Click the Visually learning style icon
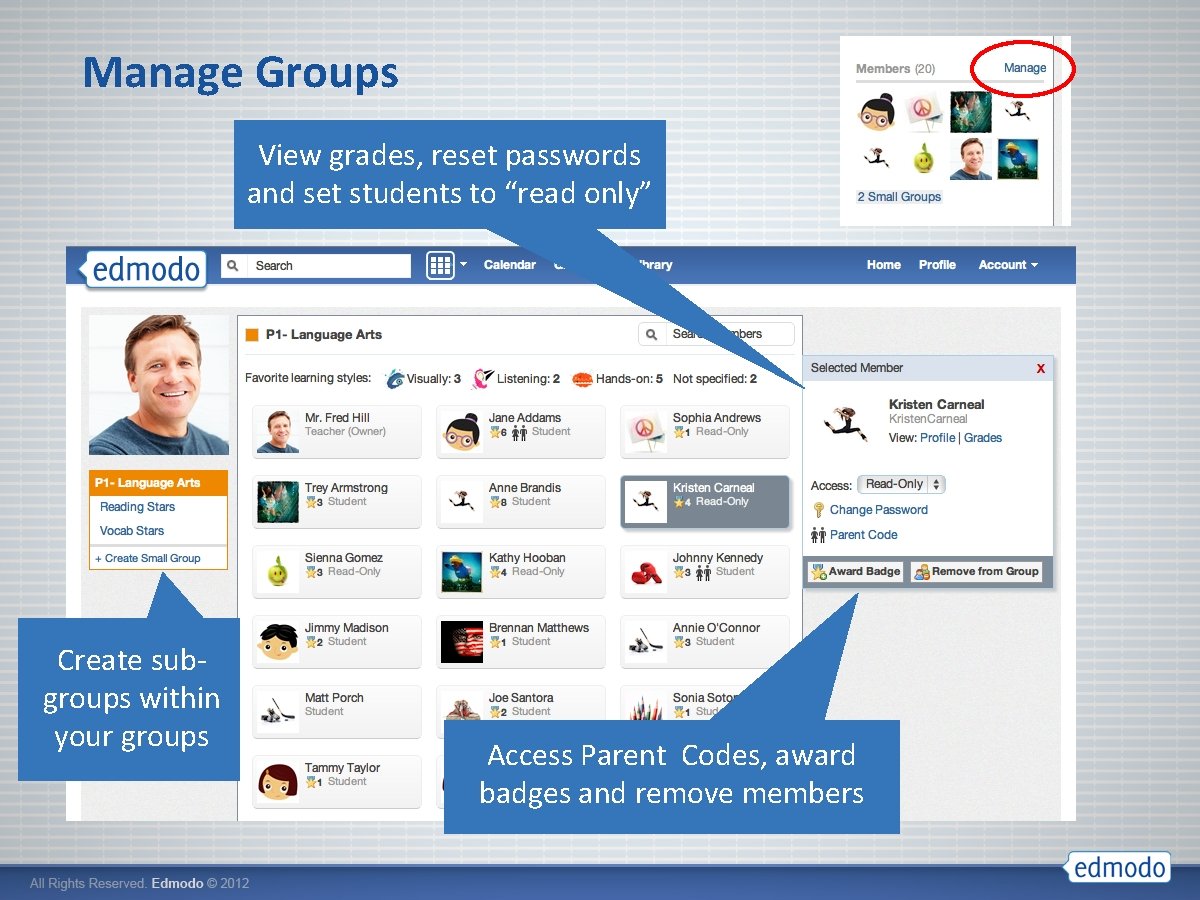 tap(395, 379)
